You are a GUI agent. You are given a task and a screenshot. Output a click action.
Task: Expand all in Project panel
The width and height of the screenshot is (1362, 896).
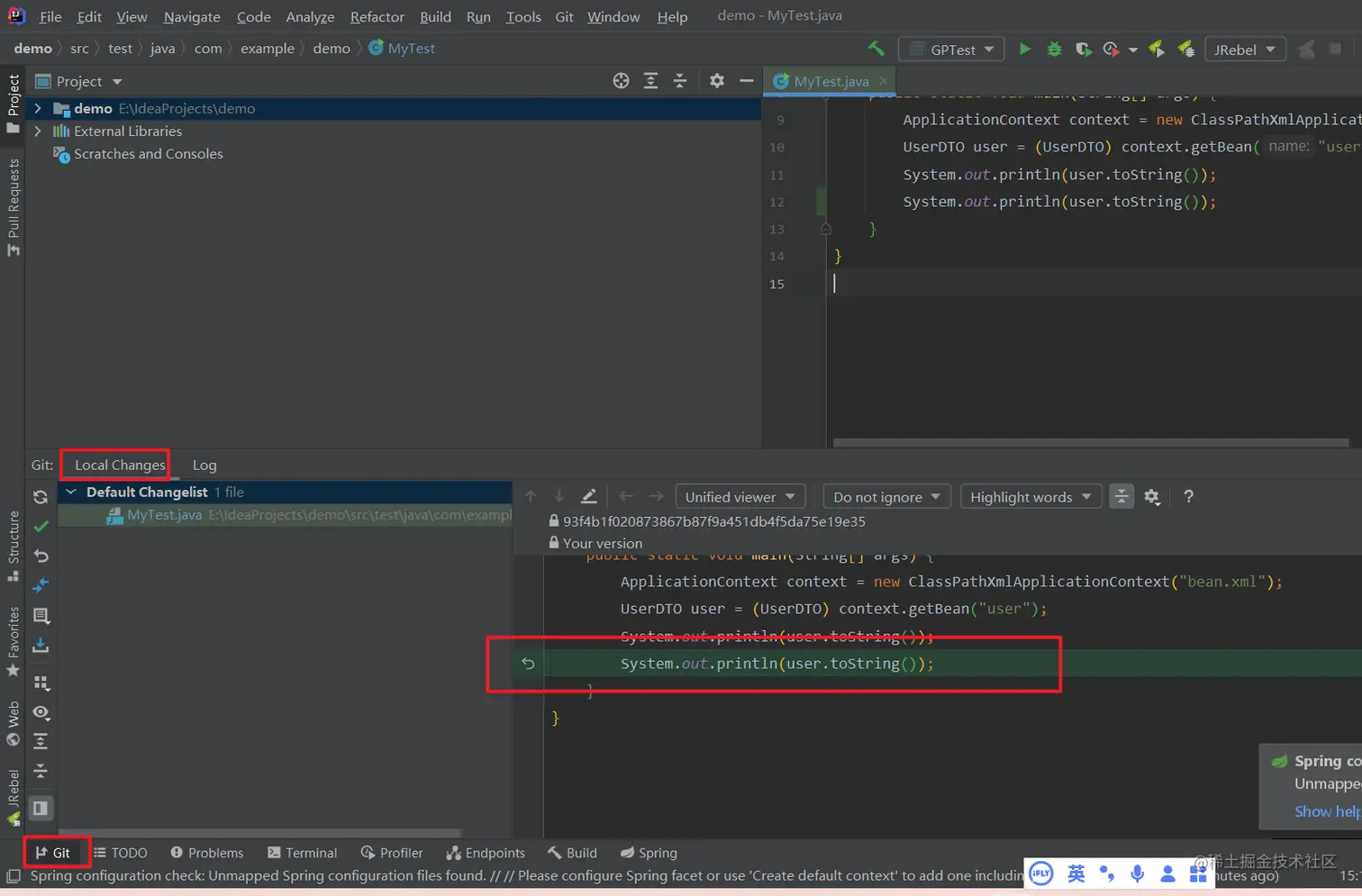(650, 81)
